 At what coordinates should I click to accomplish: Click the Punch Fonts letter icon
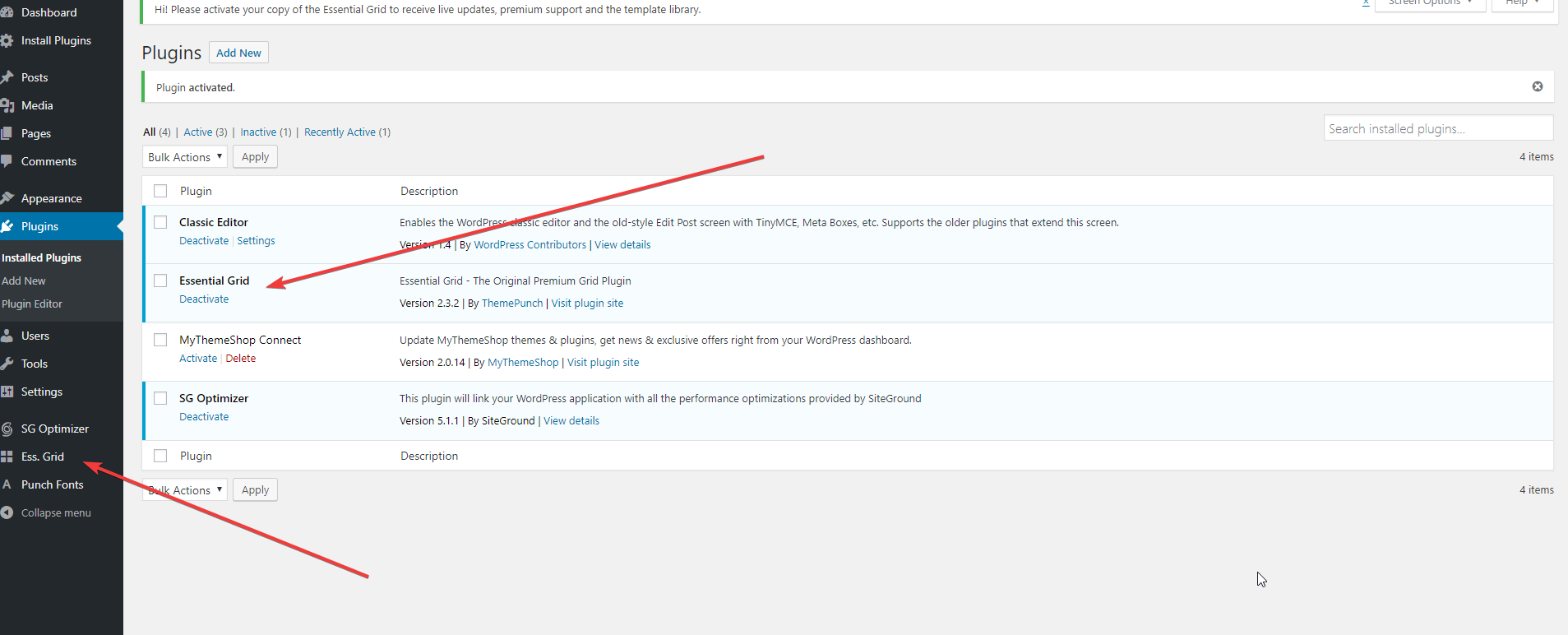click(x=7, y=484)
